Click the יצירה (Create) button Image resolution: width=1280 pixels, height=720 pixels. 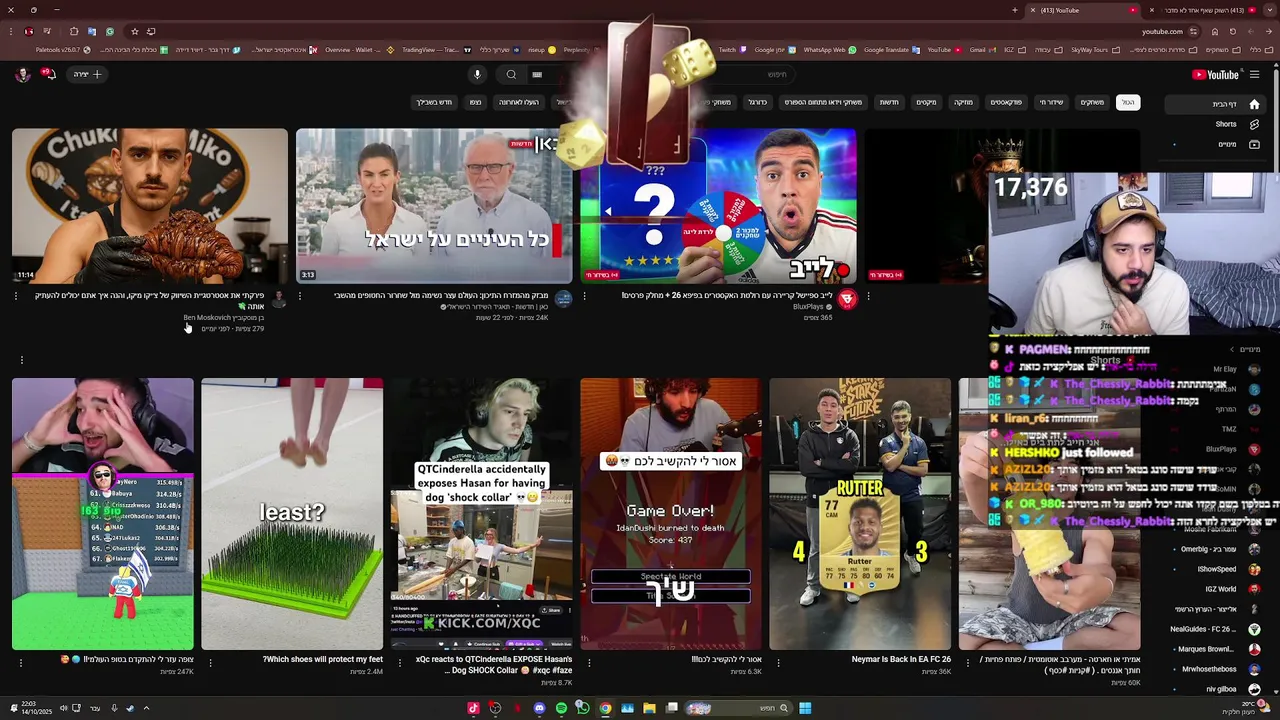(x=87, y=74)
